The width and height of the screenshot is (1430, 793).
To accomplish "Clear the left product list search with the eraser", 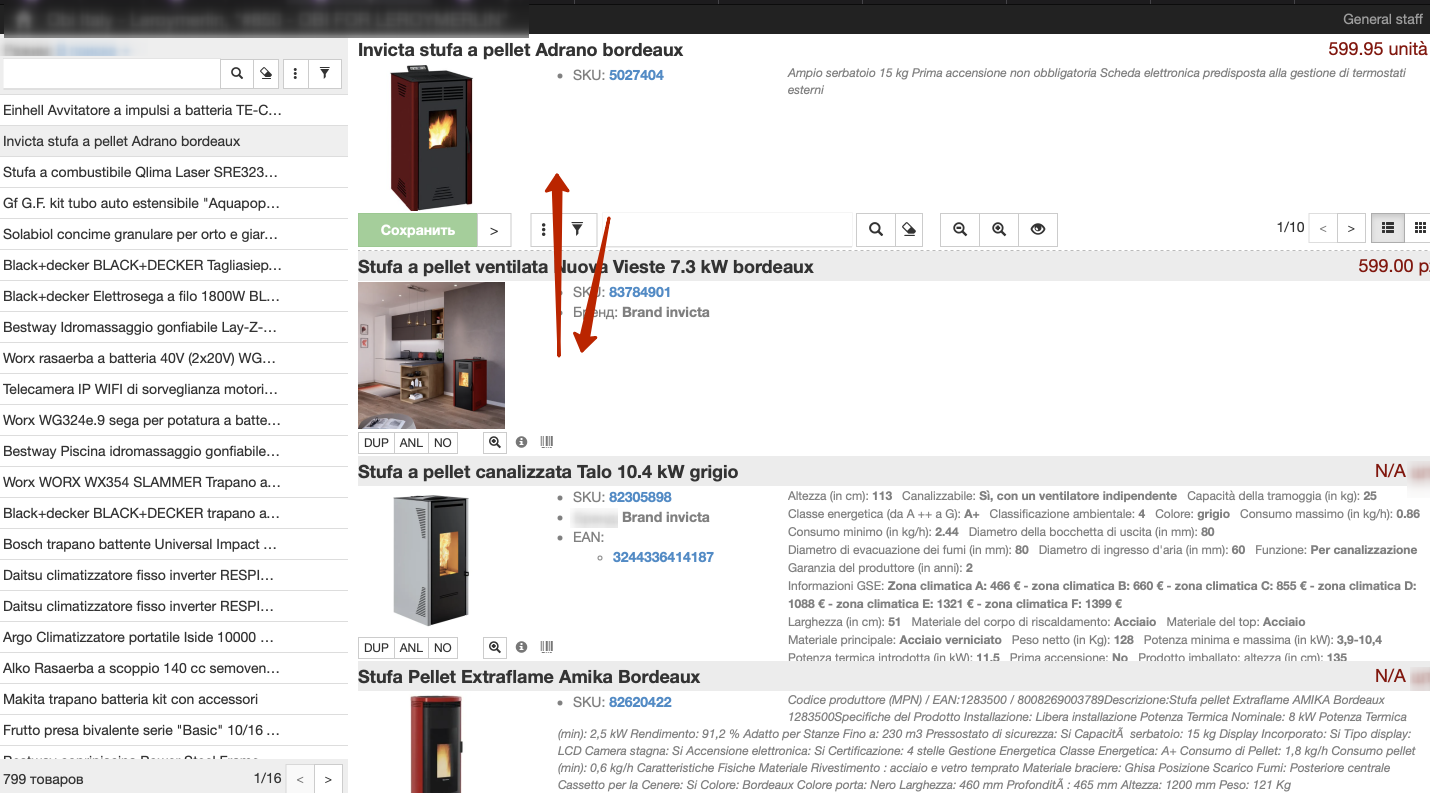I will point(266,73).
